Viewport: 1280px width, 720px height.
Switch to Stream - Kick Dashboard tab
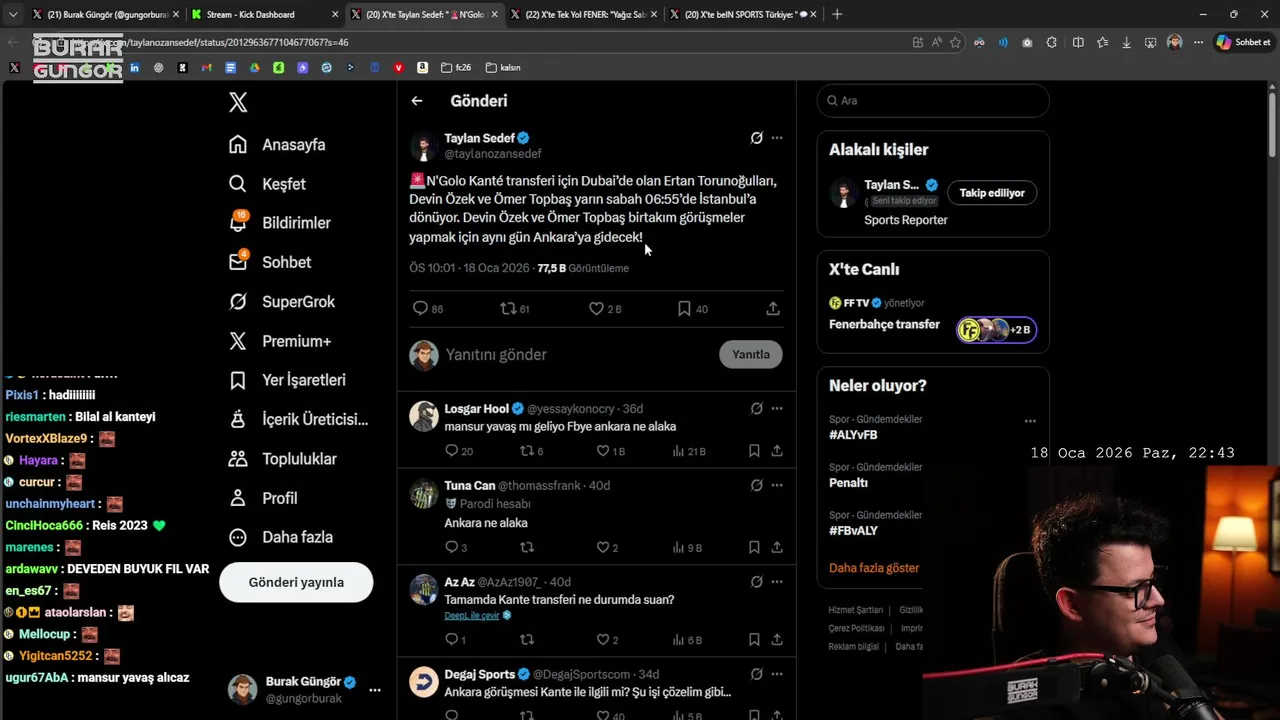[x=262, y=14]
